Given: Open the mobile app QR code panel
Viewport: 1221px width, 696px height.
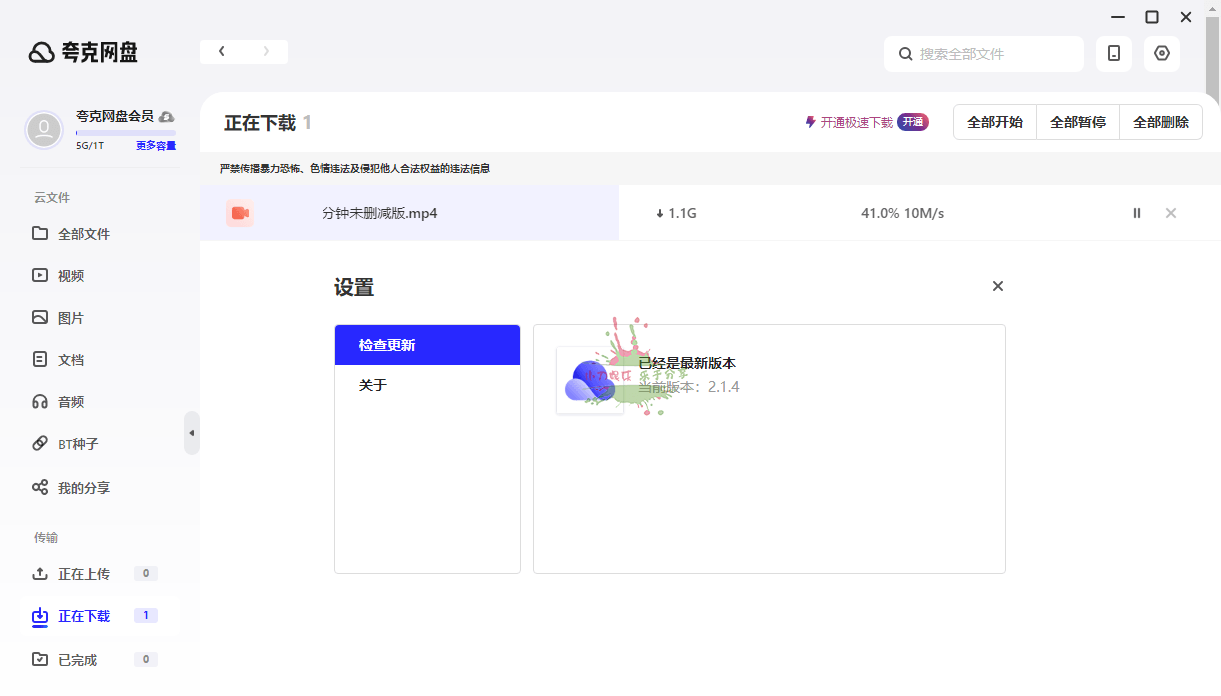Looking at the screenshot, I should pyautogui.click(x=1113, y=53).
